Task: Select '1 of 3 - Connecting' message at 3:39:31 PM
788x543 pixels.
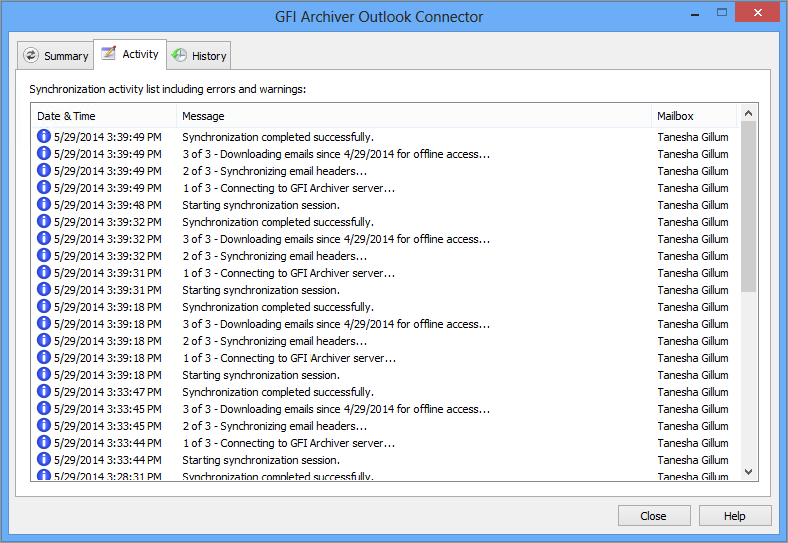Action: 288,273
